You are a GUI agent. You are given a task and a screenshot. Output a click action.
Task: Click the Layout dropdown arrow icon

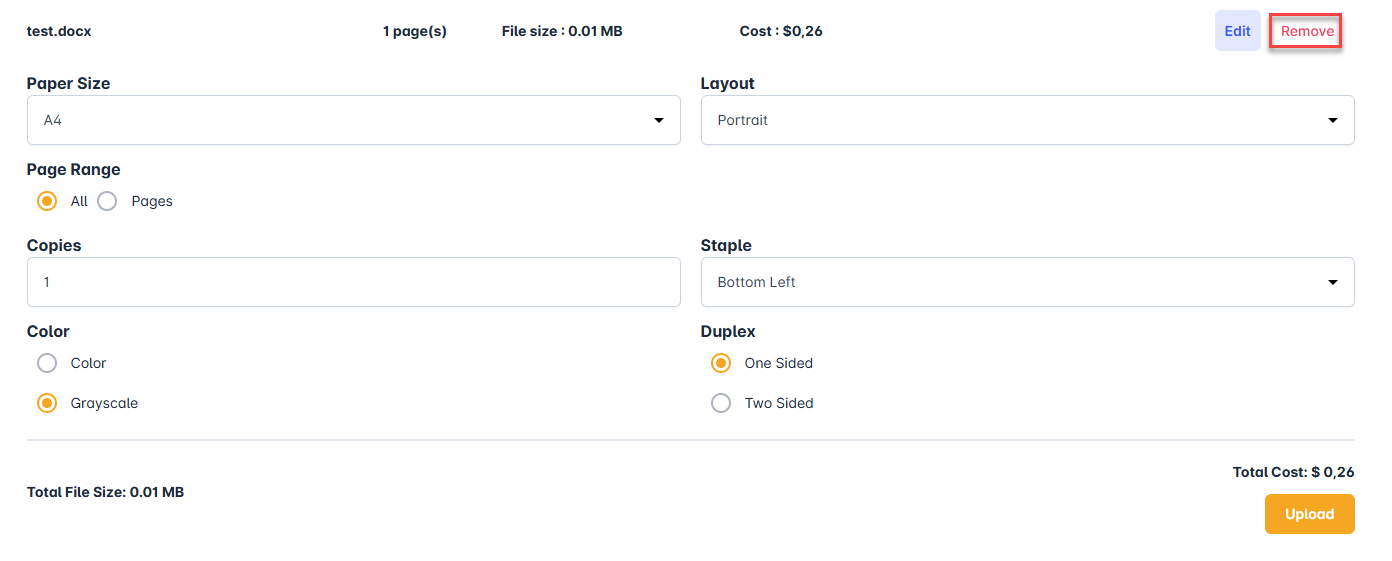[1333, 120]
